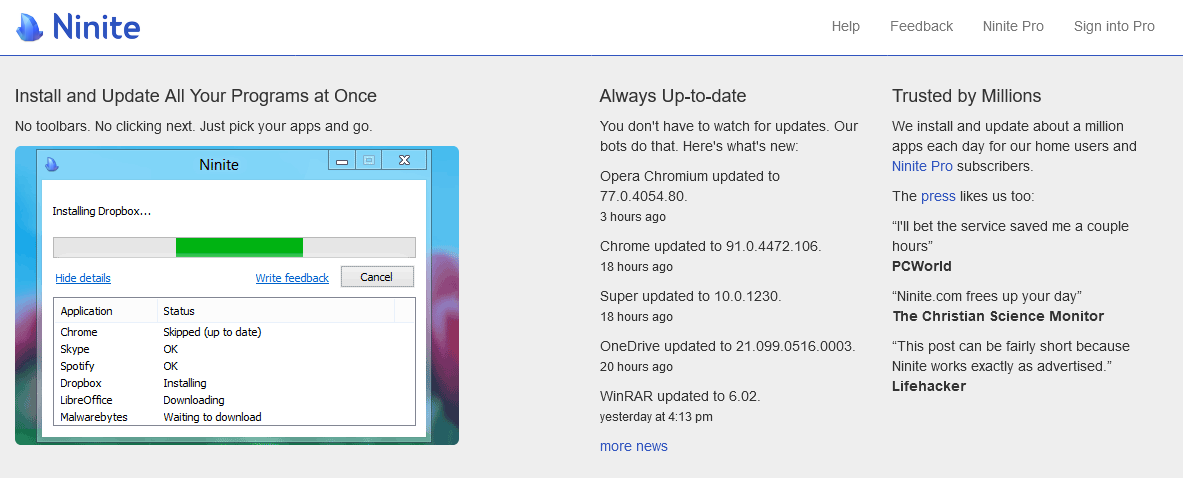Click the Application column header
Image resolution: width=1183 pixels, height=478 pixels.
click(x=87, y=311)
